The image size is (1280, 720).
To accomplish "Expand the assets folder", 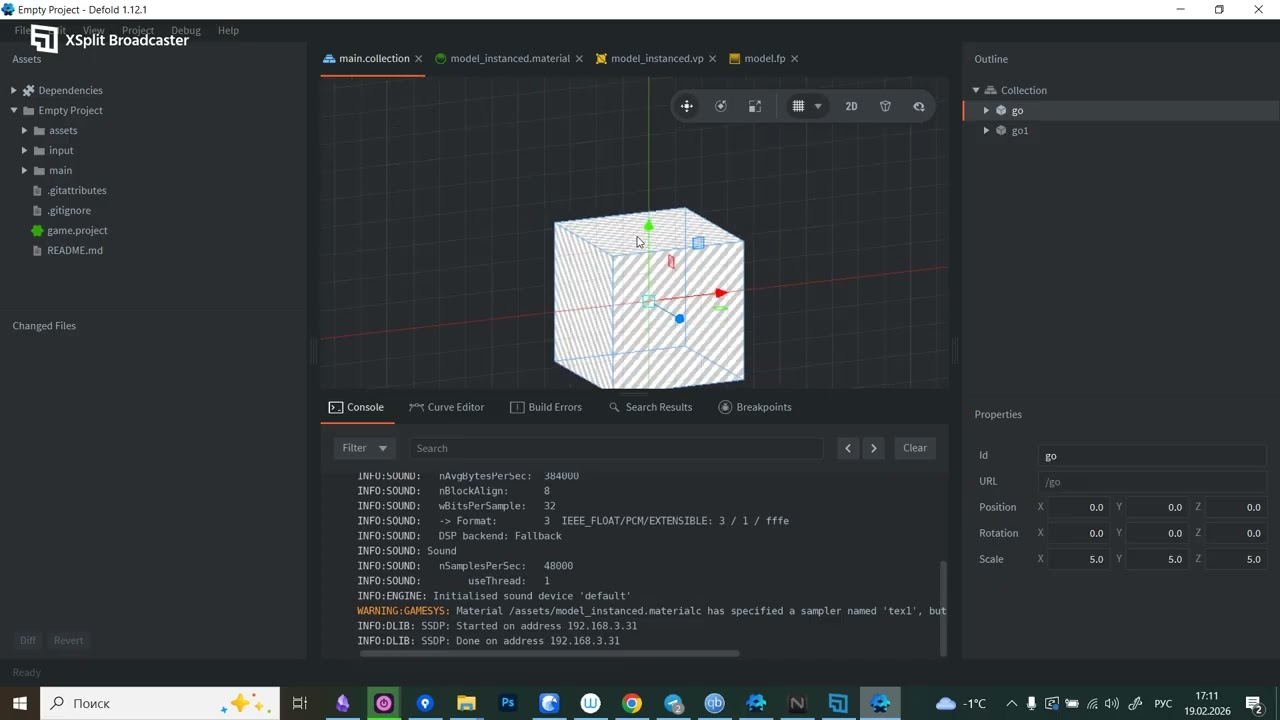I will [25, 130].
